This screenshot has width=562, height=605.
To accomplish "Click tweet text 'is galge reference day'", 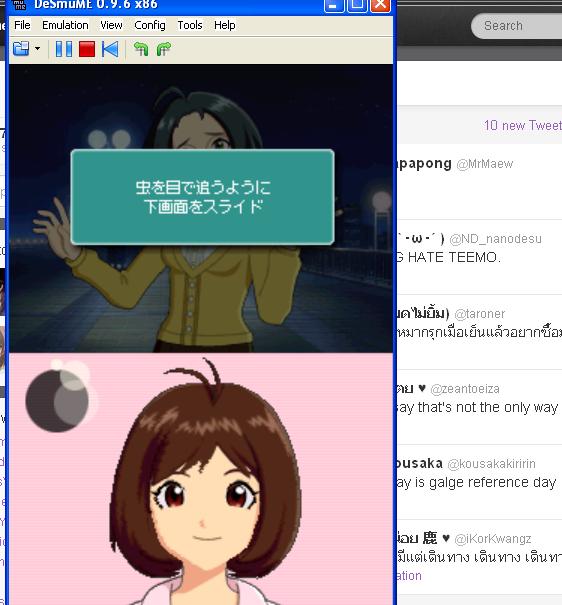I will pos(486,482).
